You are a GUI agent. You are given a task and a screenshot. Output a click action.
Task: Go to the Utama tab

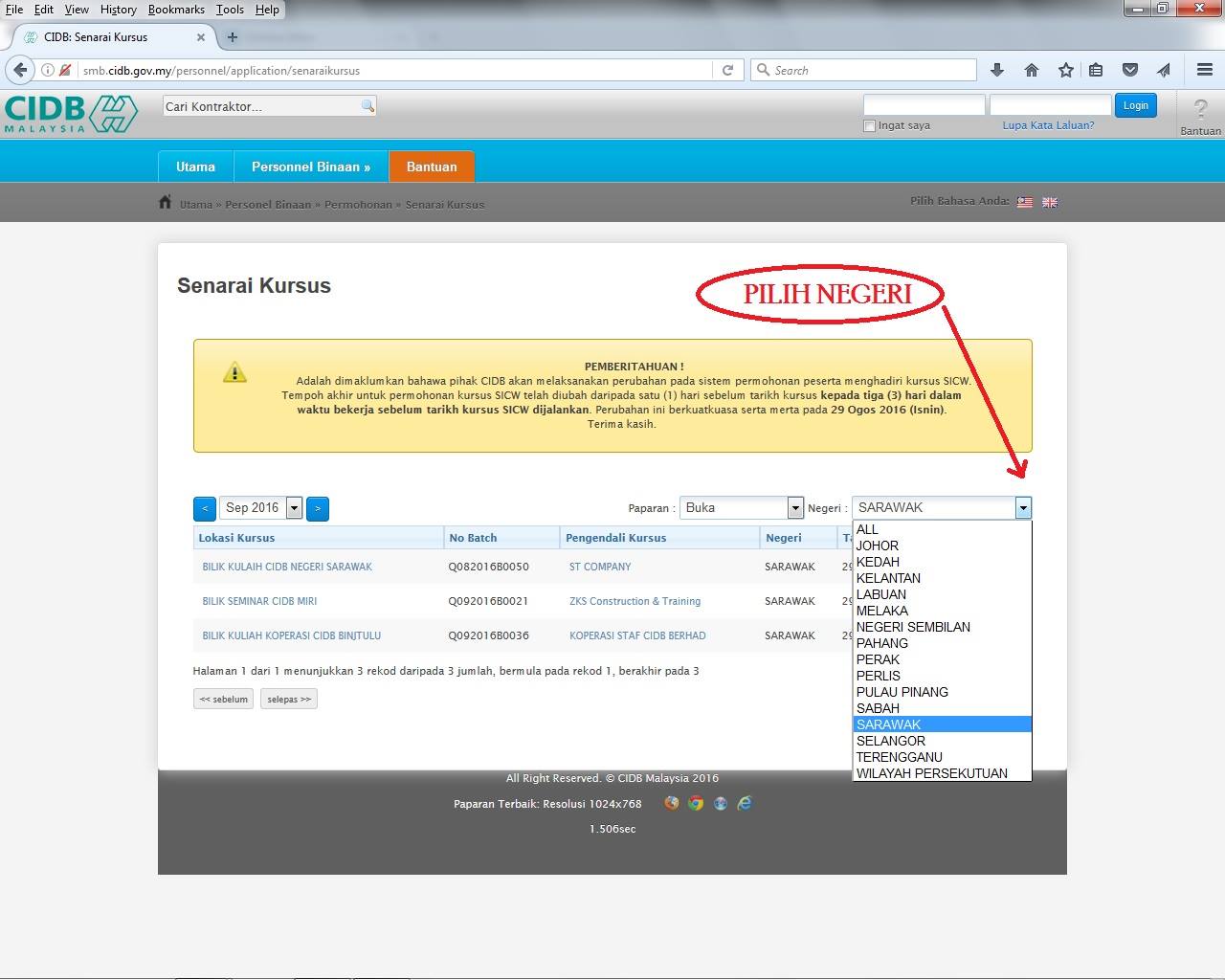[195, 167]
